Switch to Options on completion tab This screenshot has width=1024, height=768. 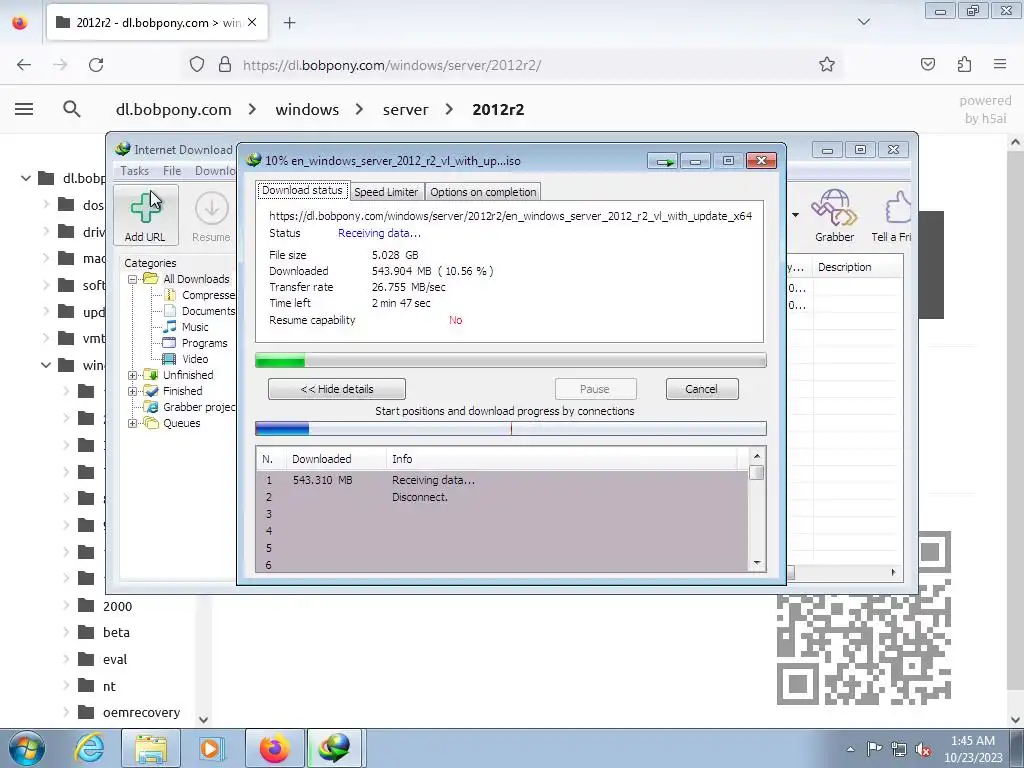483,192
